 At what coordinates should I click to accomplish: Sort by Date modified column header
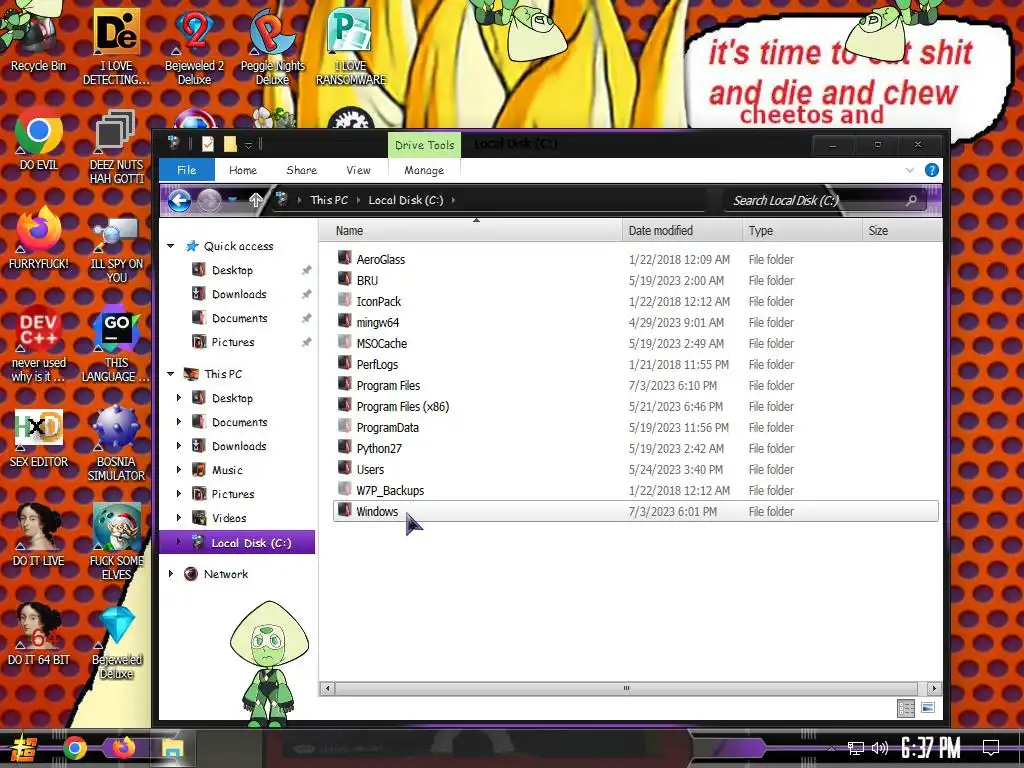(x=682, y=231)
